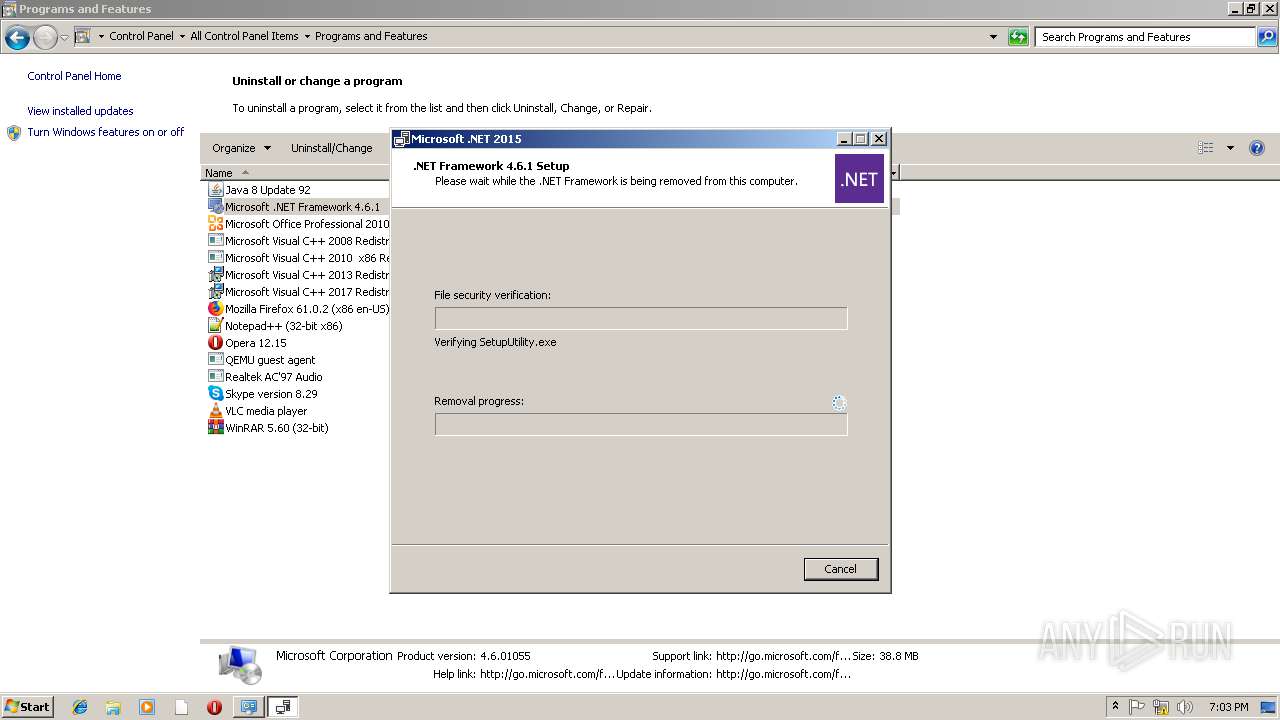The height and width of the screenshot is (720, 1280).
Task: Expand dropdown arrow after All Control Panel Items
Action: point(307,36)
